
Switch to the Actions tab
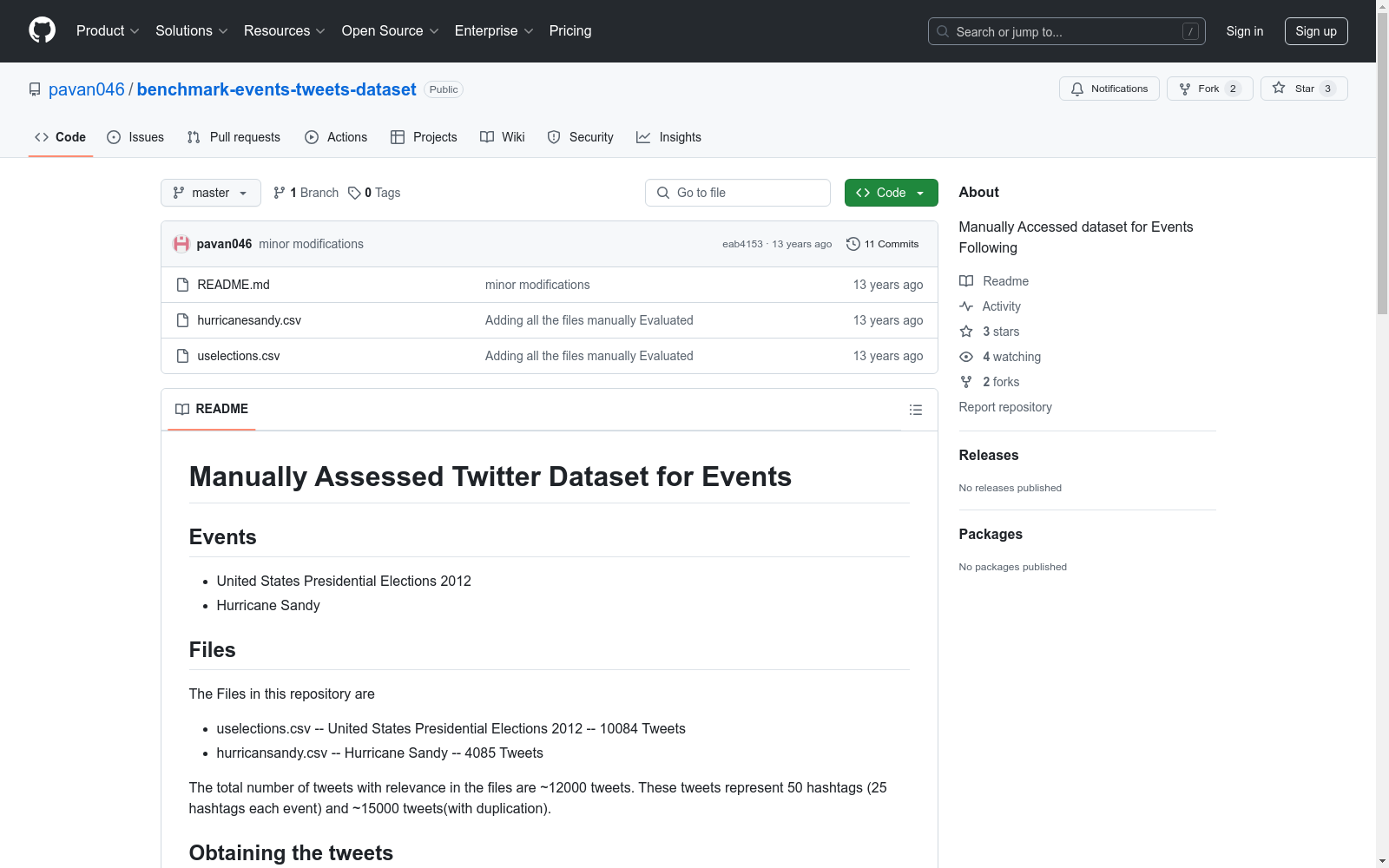point(336,137)
